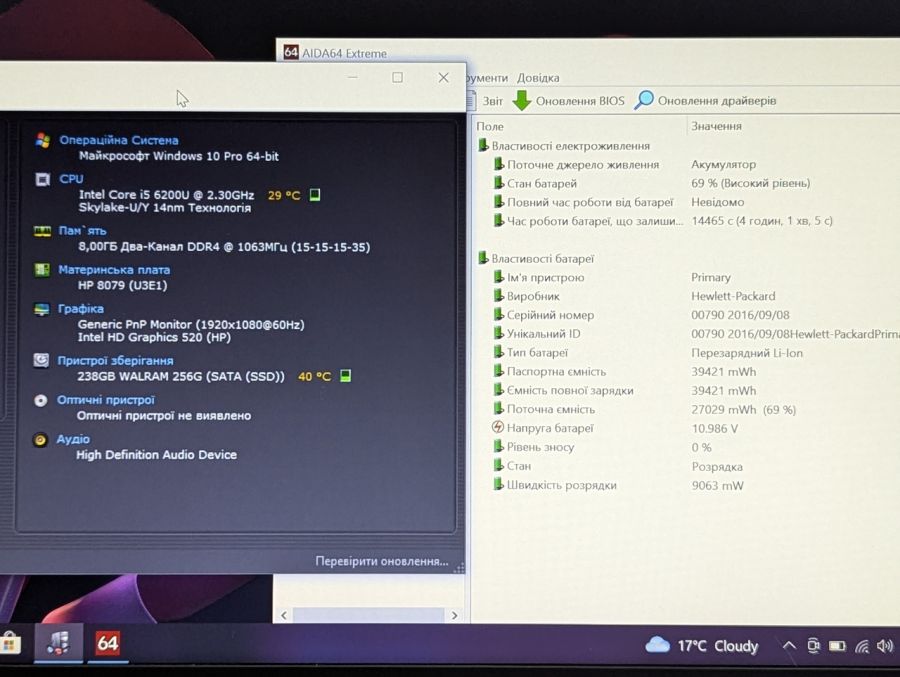Click the CPU chip icon
The height and width of the screenshot is (677, 900).
(42, 179)
